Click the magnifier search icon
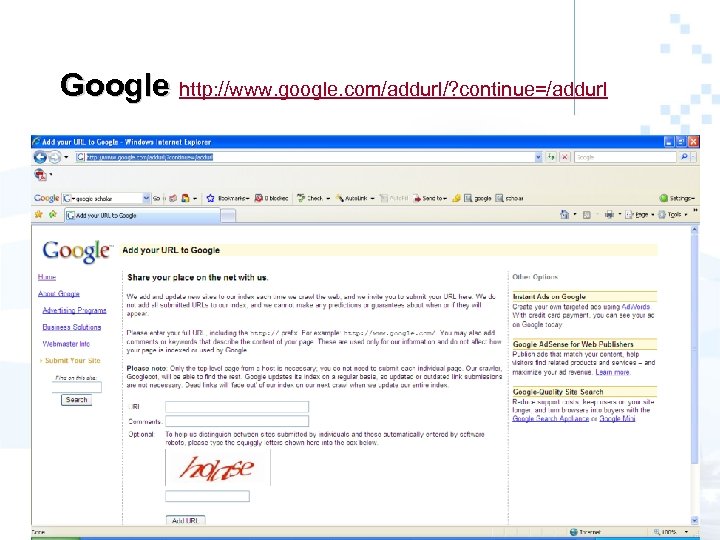The image size is (720, 540). tap(684, 157)
